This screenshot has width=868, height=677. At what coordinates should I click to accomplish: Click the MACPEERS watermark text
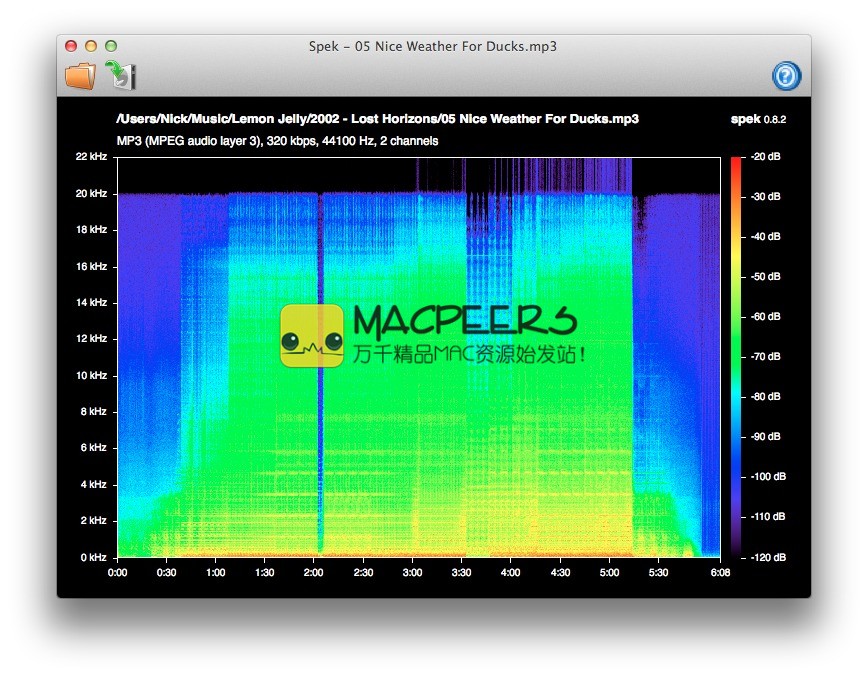click(465, 322)
